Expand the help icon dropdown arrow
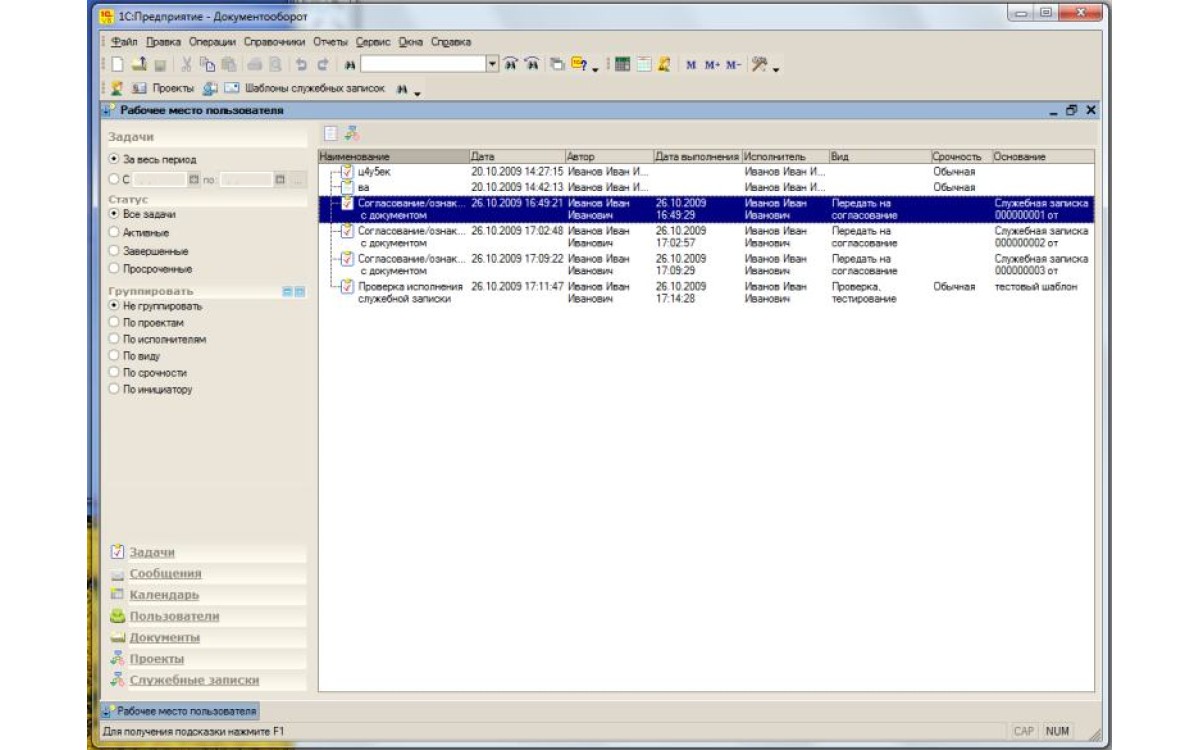 pos(595,68)
